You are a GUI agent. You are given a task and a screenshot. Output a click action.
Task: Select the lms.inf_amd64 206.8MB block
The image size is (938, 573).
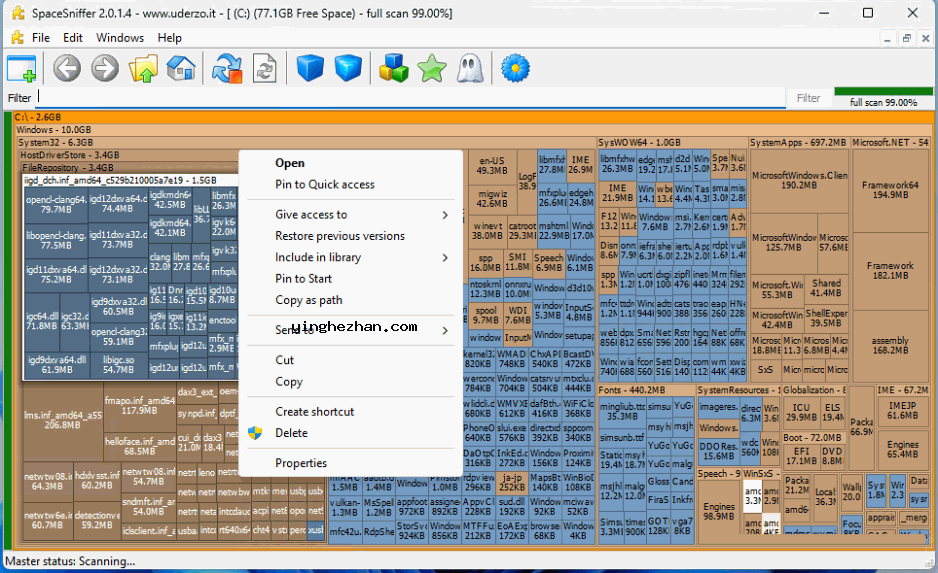click(62, 420)
